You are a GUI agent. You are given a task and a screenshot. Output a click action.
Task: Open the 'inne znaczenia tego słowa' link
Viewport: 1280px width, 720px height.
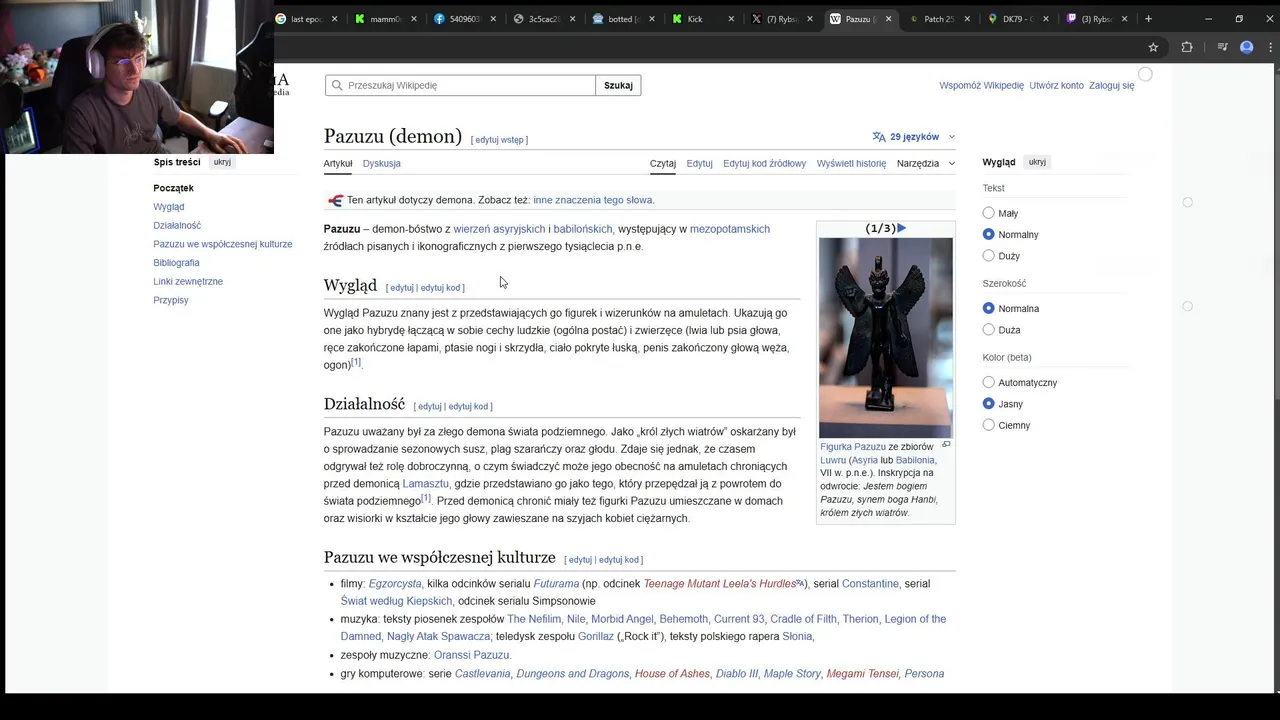[593, 200]
